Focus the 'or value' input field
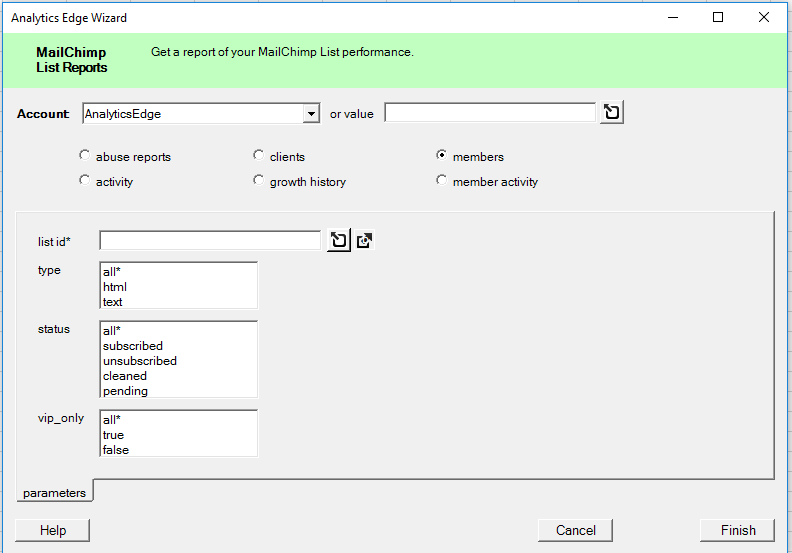The image size is (792, 553). point(490,113)
